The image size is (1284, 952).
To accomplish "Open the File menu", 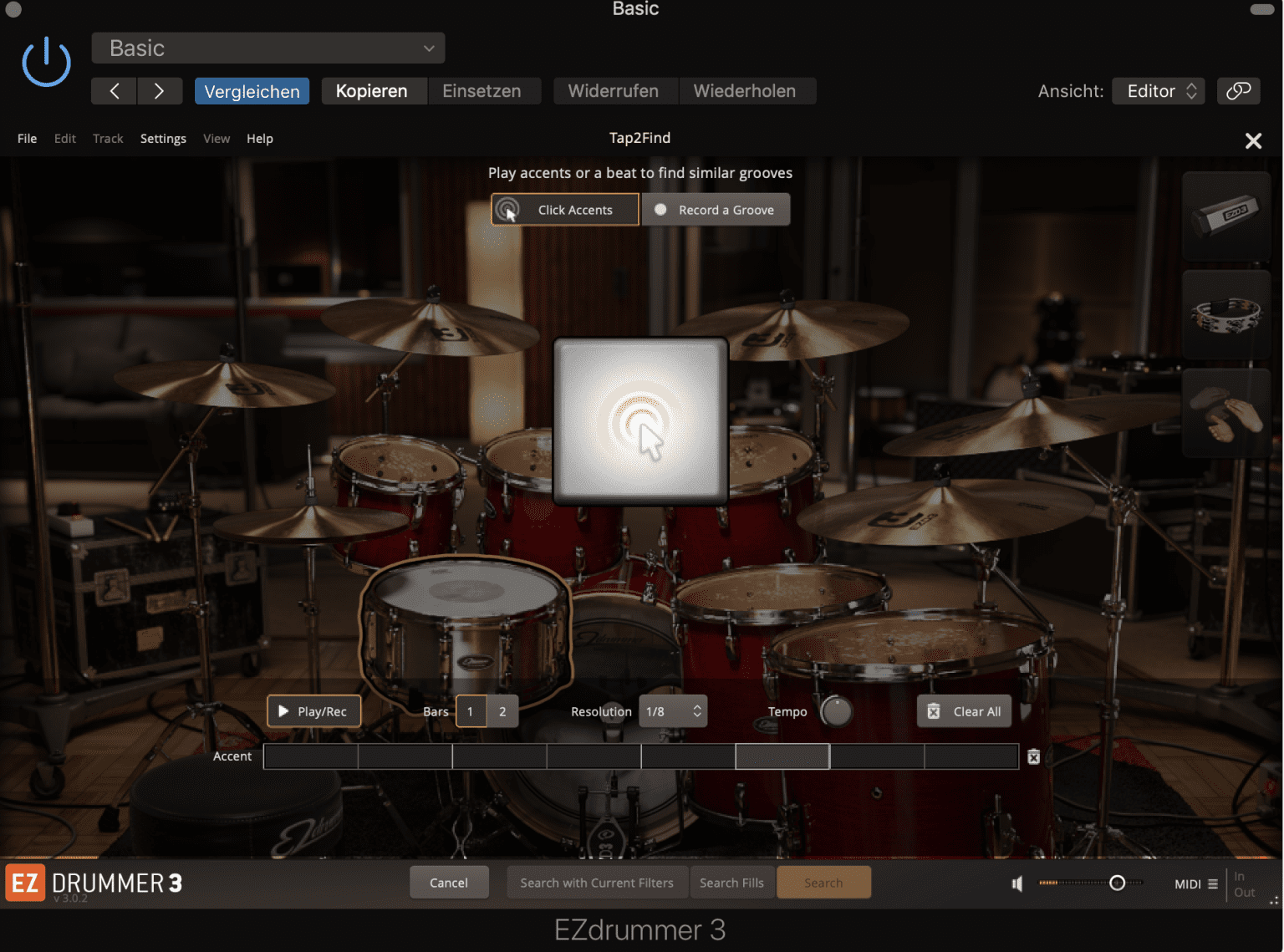I will 27,139.
